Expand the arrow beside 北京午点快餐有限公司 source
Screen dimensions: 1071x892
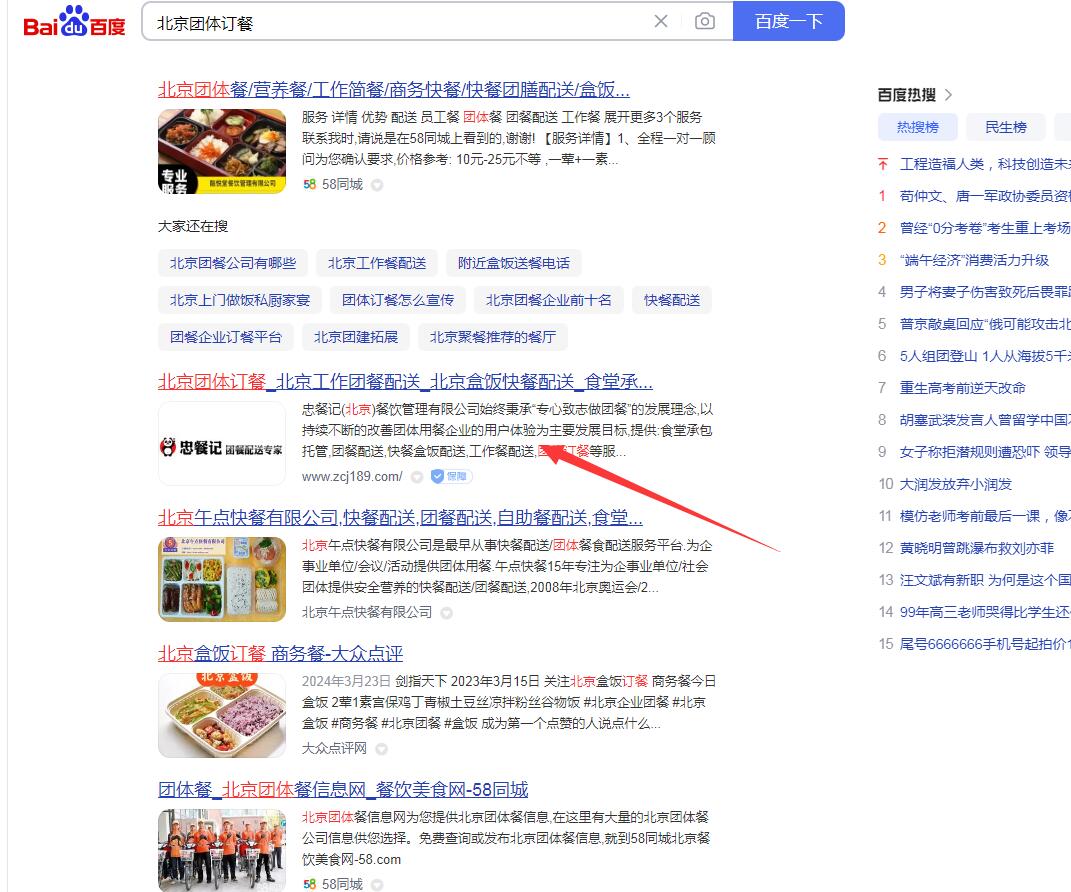coord(447,612)
